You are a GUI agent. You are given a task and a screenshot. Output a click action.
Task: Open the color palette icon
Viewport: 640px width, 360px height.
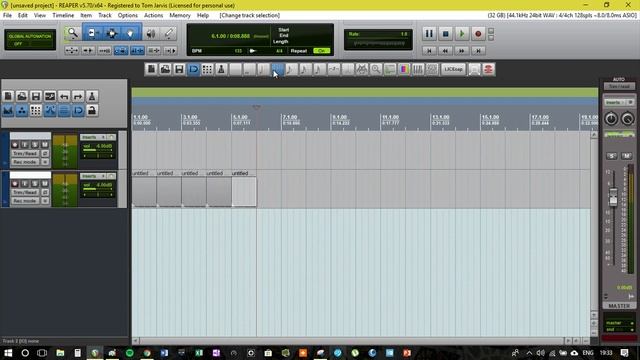(404, 69)
